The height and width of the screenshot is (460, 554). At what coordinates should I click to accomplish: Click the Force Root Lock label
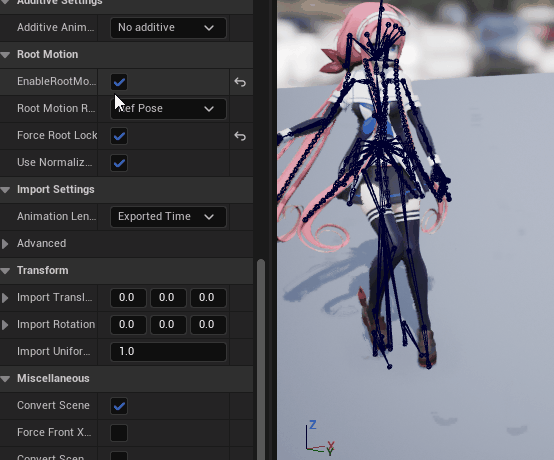[x=57, y=135]
